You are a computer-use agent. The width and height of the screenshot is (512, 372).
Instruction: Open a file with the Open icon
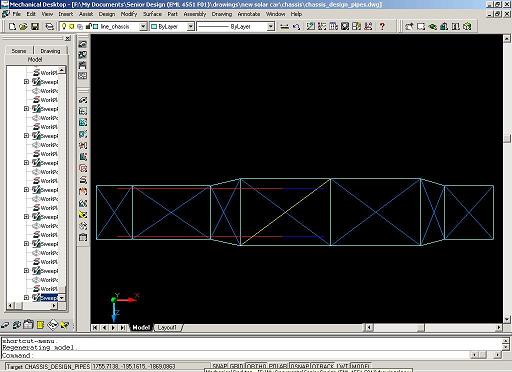23,26
